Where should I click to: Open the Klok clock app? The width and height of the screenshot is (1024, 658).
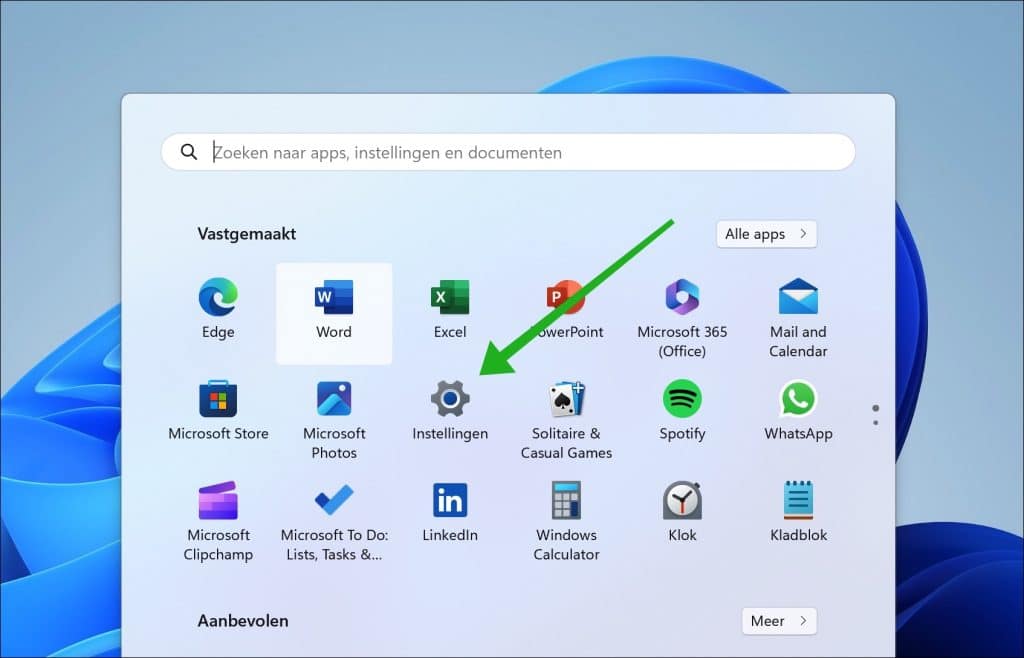(682, 501)
